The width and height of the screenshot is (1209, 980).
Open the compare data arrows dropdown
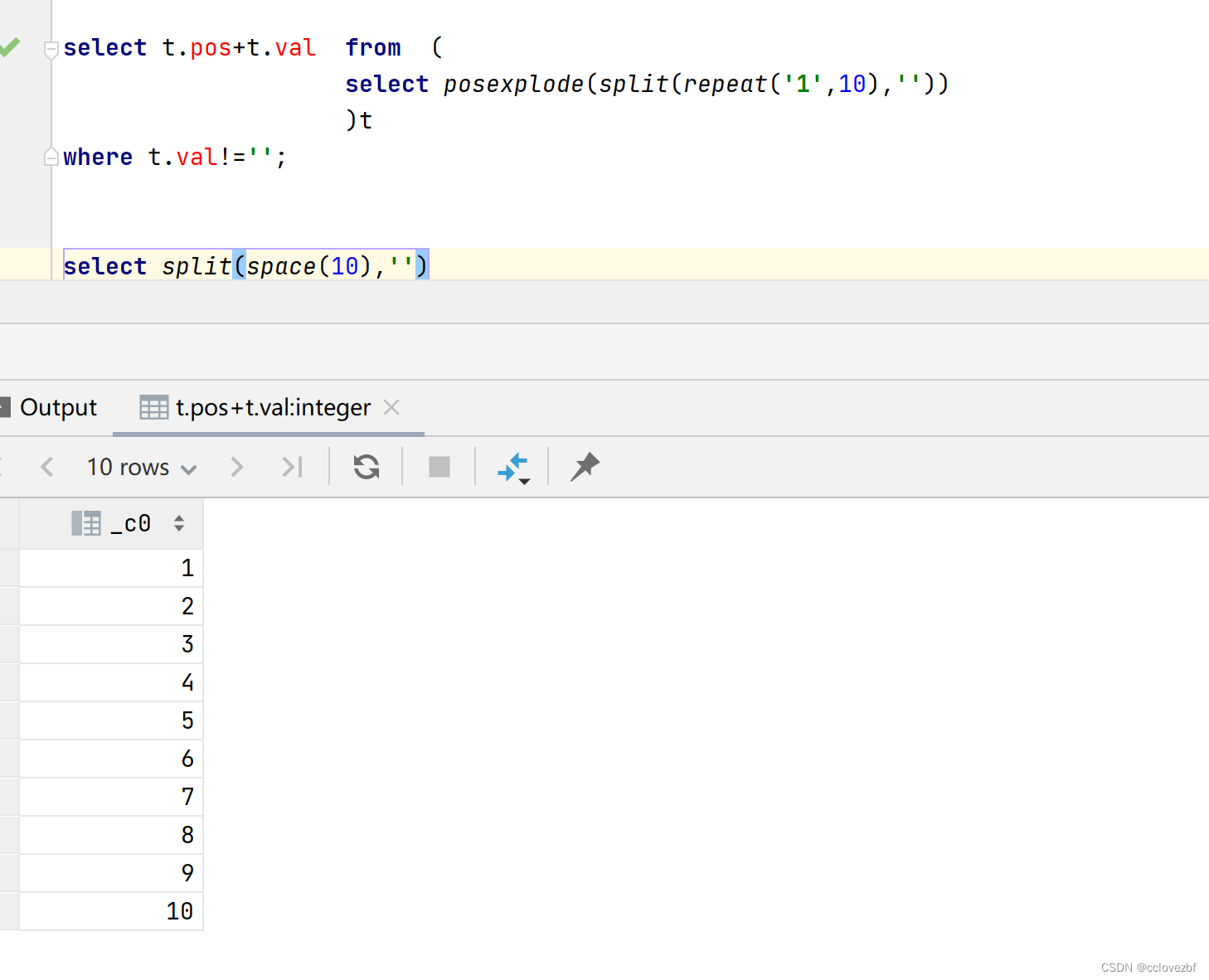(513, 468)
